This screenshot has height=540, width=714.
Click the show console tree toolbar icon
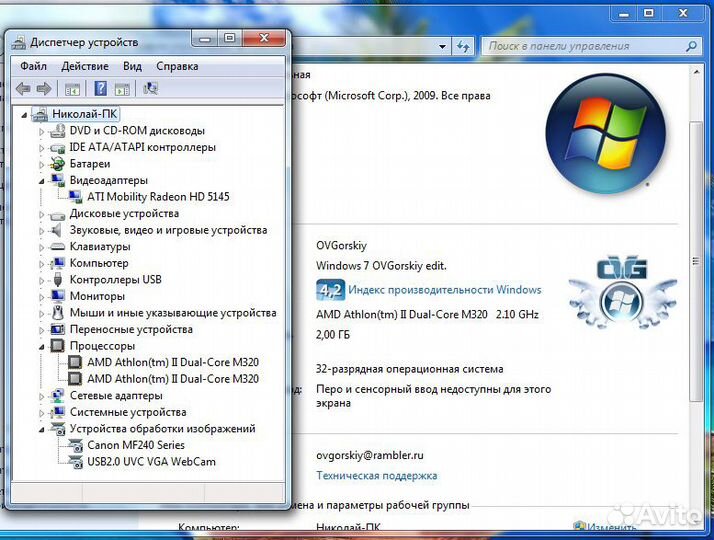pos(72,89)
